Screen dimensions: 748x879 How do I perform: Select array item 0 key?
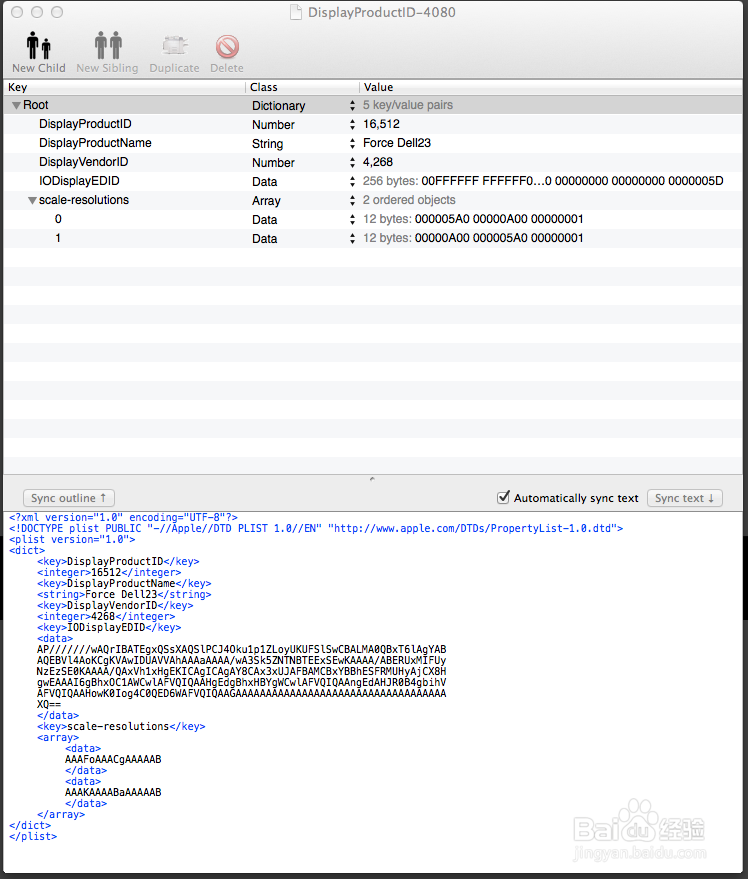[x=58, y=219]
